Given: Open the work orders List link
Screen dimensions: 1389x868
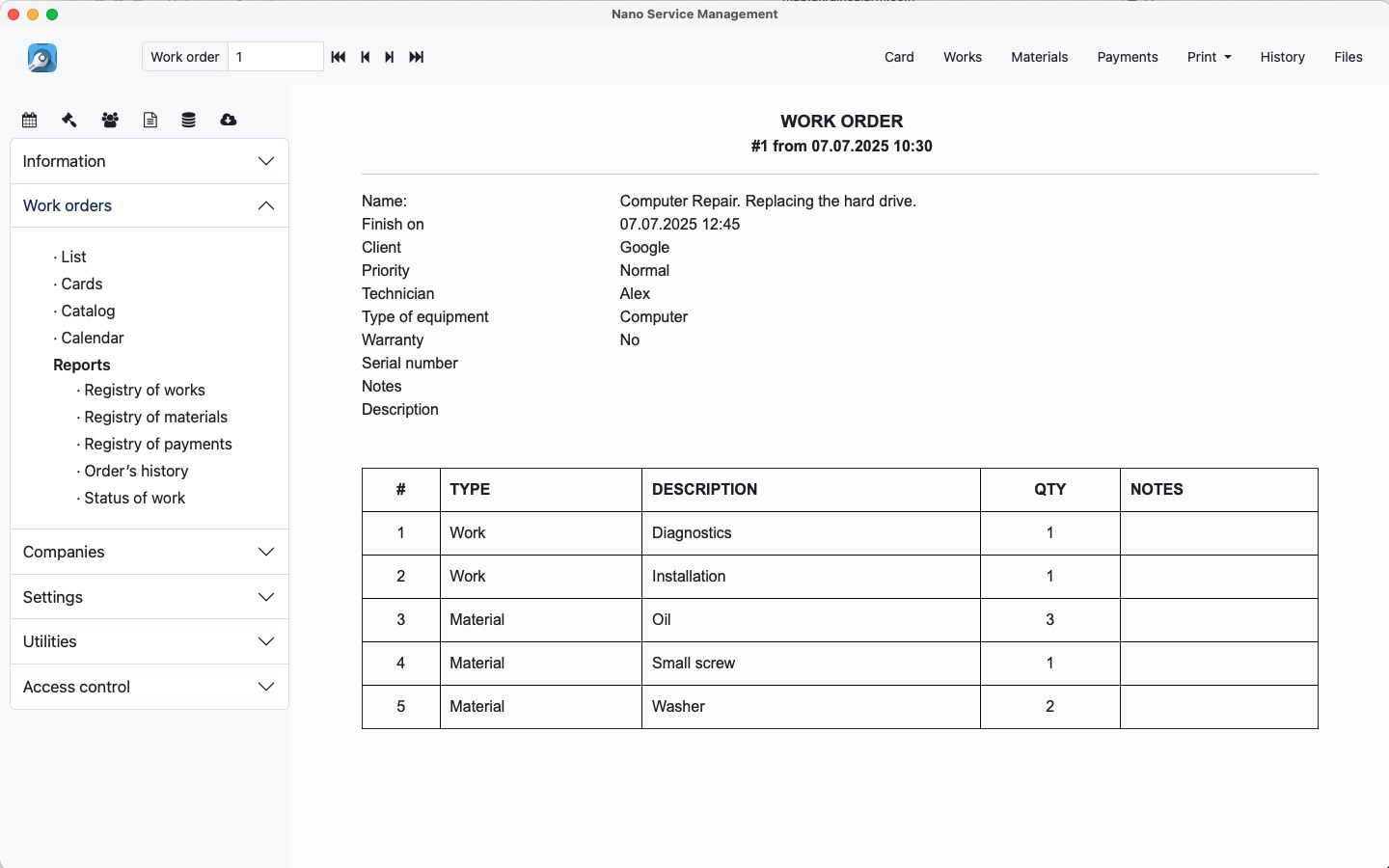Looking at the screenshot, I should 73,257.
